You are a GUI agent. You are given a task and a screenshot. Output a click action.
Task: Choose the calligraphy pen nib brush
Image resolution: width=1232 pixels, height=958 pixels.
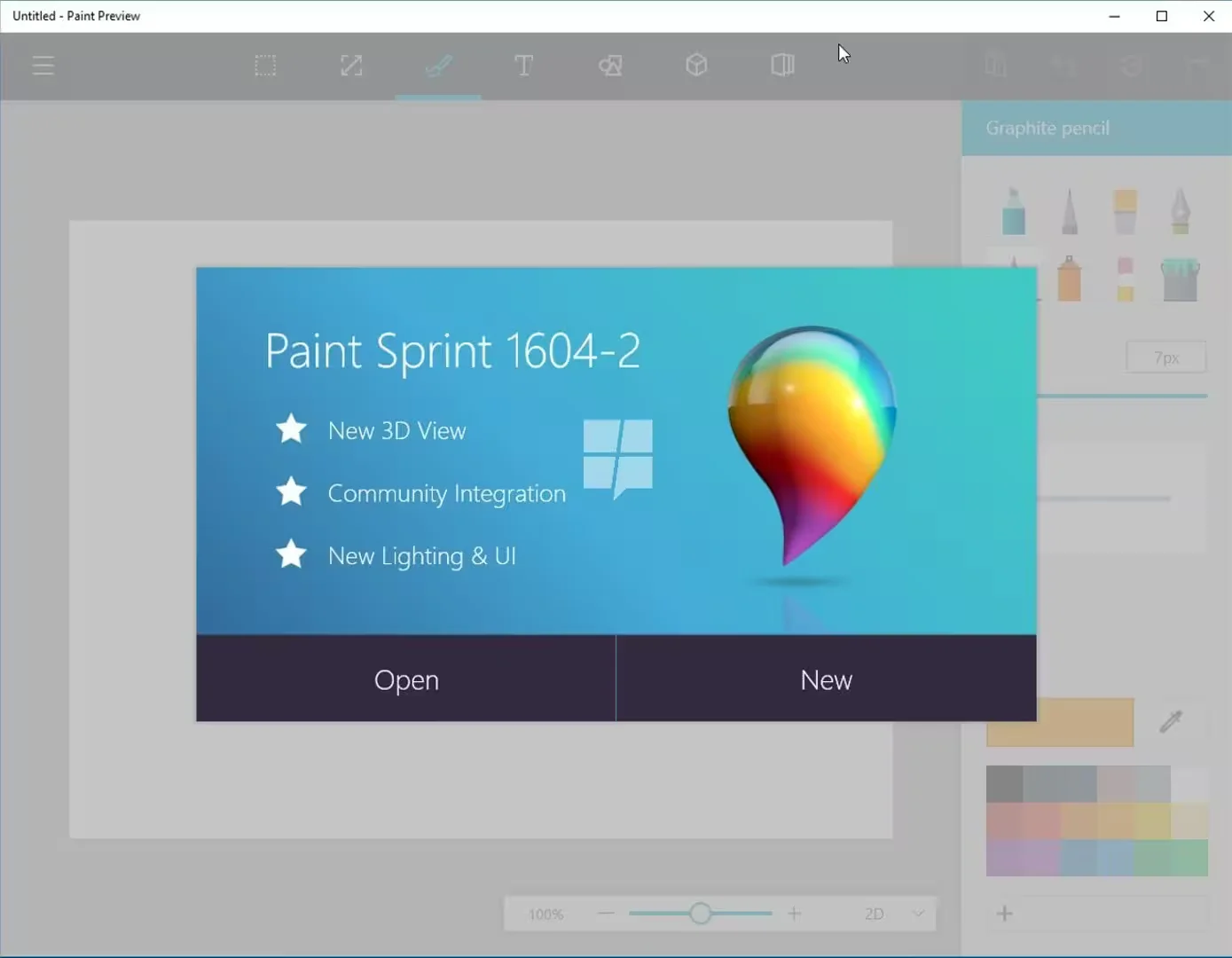coord(1180,211)
